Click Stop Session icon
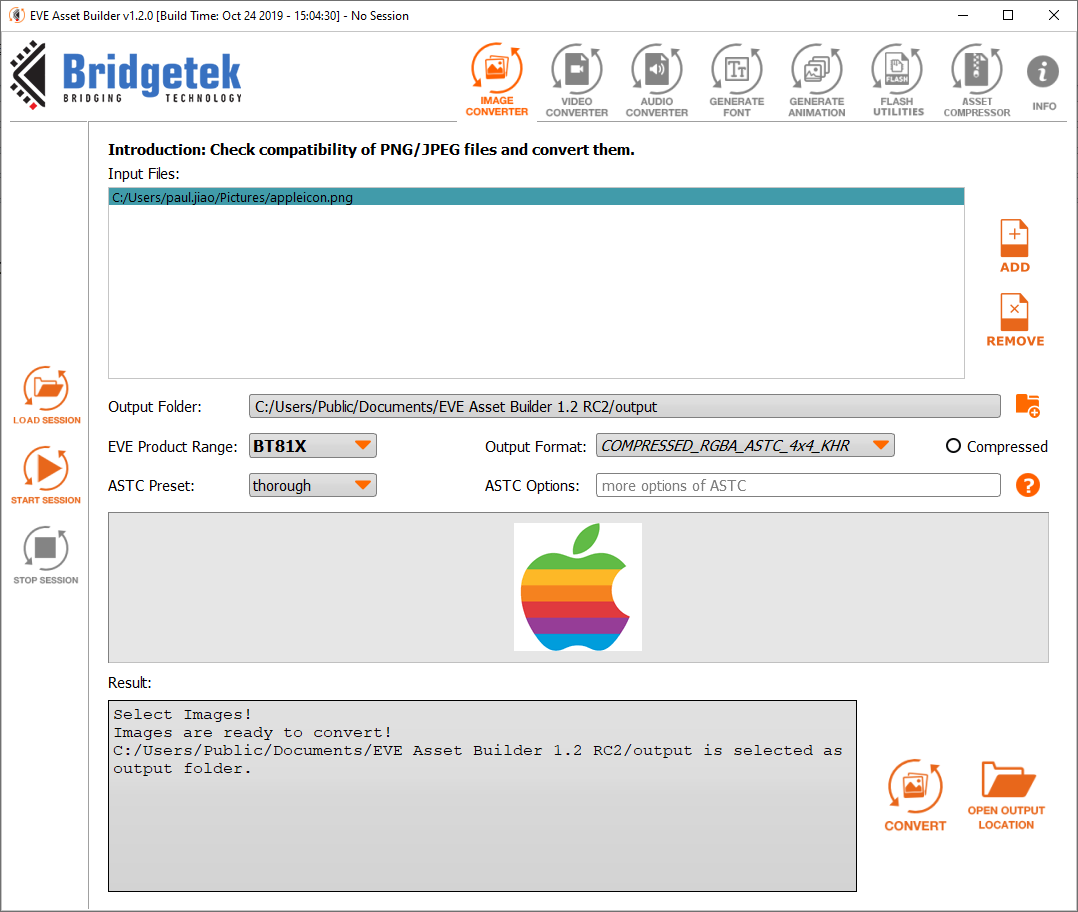Viewport: 1078px width, 912px height. [46, 555]
